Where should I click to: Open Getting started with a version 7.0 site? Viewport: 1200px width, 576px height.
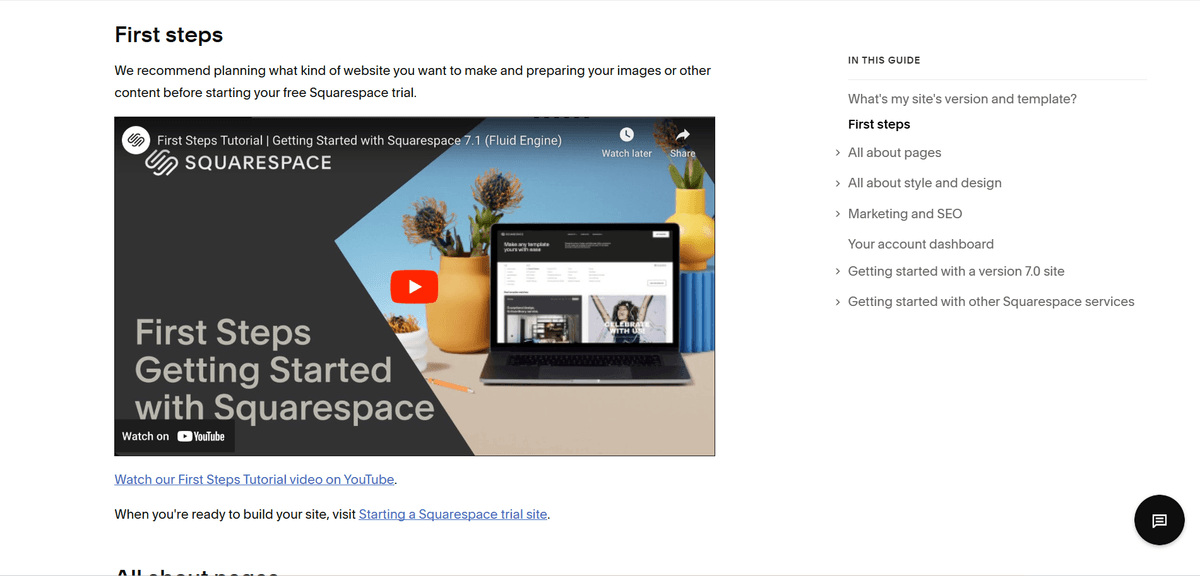[x=956, y=271]
